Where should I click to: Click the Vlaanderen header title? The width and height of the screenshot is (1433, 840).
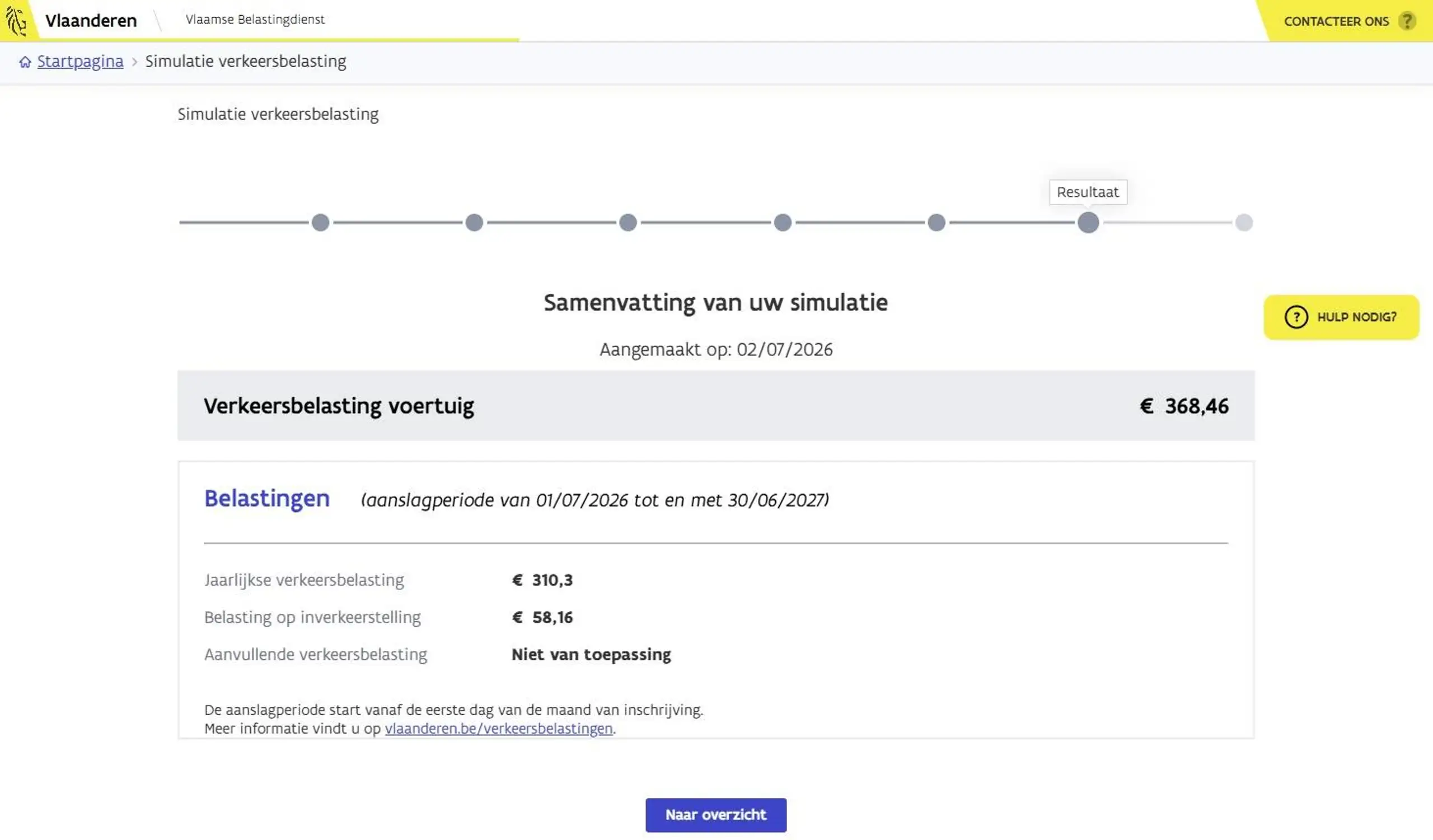[91, 21]
